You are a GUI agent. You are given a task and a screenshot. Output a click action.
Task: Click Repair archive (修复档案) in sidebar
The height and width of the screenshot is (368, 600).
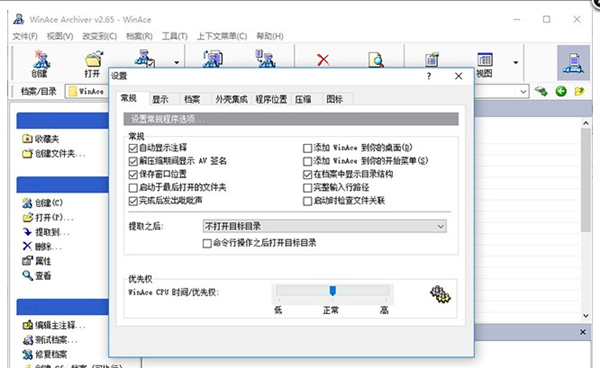tap(45, 354)
